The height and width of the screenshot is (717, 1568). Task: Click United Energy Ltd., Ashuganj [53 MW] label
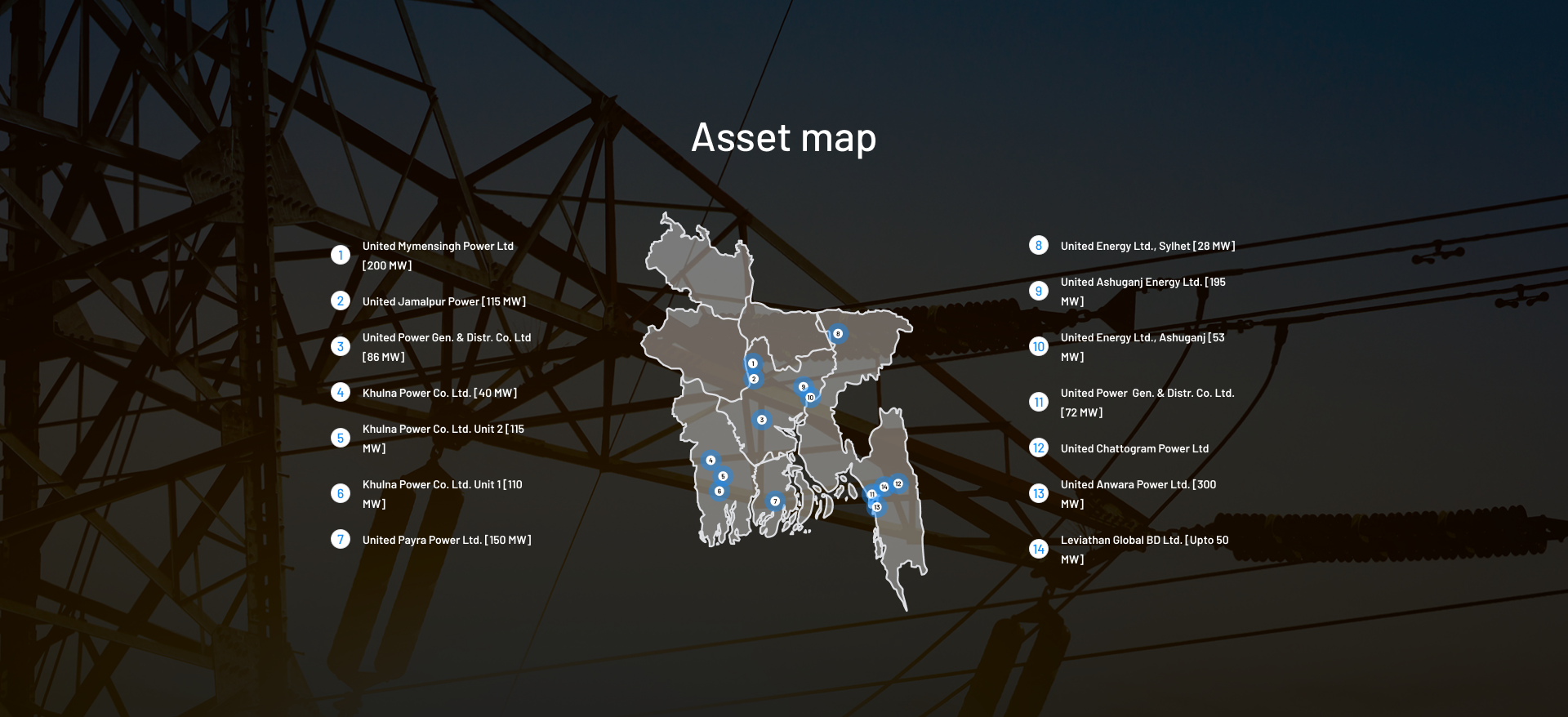point(1143,347)
